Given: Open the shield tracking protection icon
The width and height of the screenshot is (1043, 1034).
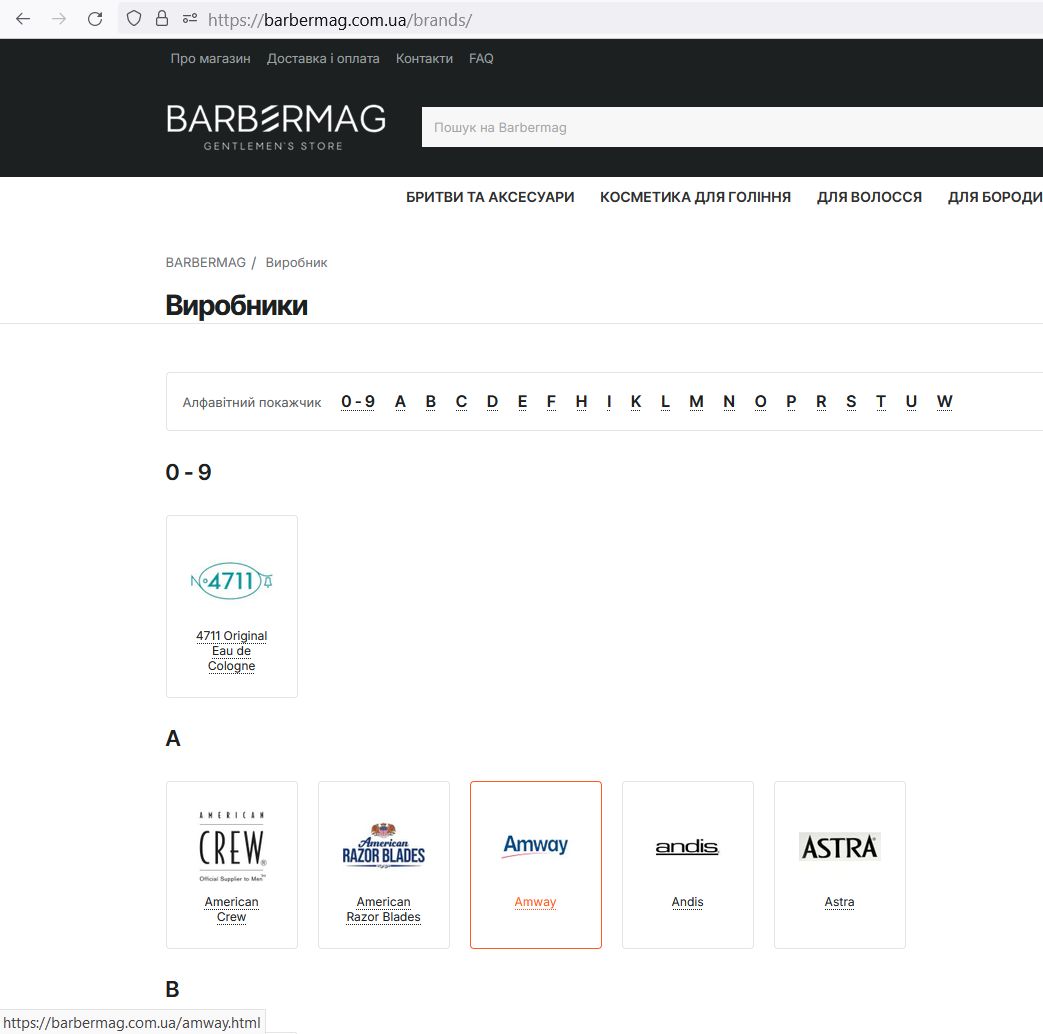Looking at the screenshot, I should [134, 19].
